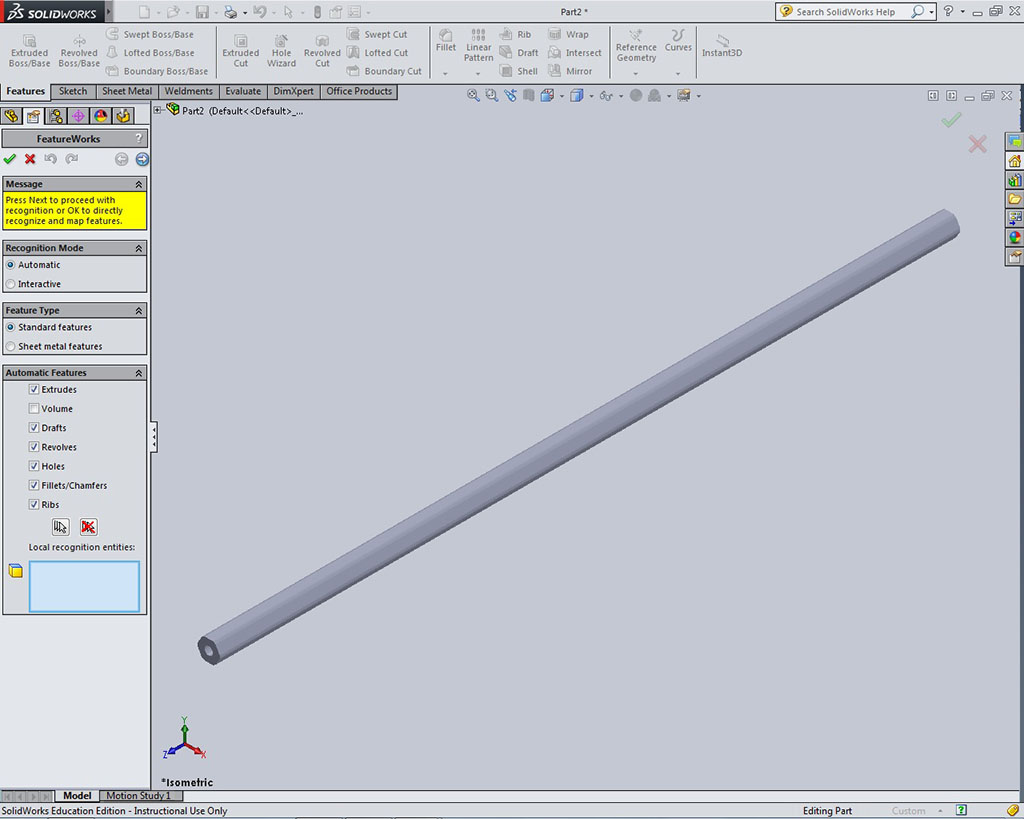Open the Motion Study 1 tab

click(x=139, y=796)
